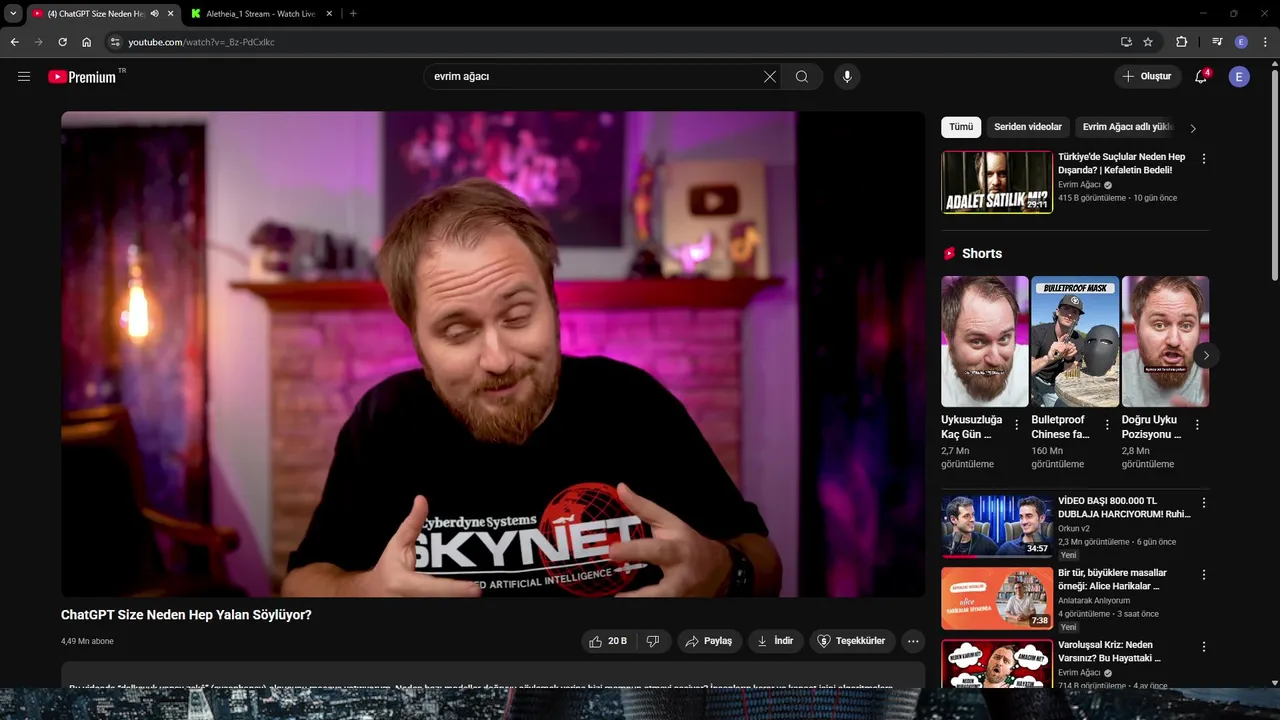Open options for Varoluşsal Kriz video

(x=1203, y=647)
